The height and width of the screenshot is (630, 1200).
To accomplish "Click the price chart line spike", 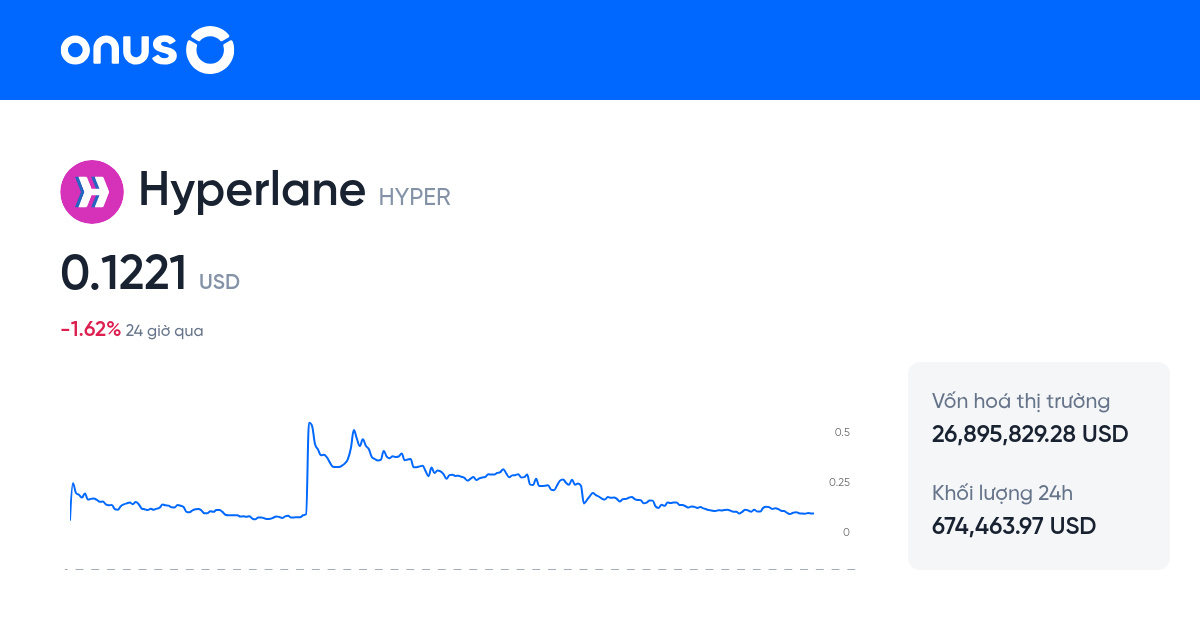I will (x=309, y=425).
